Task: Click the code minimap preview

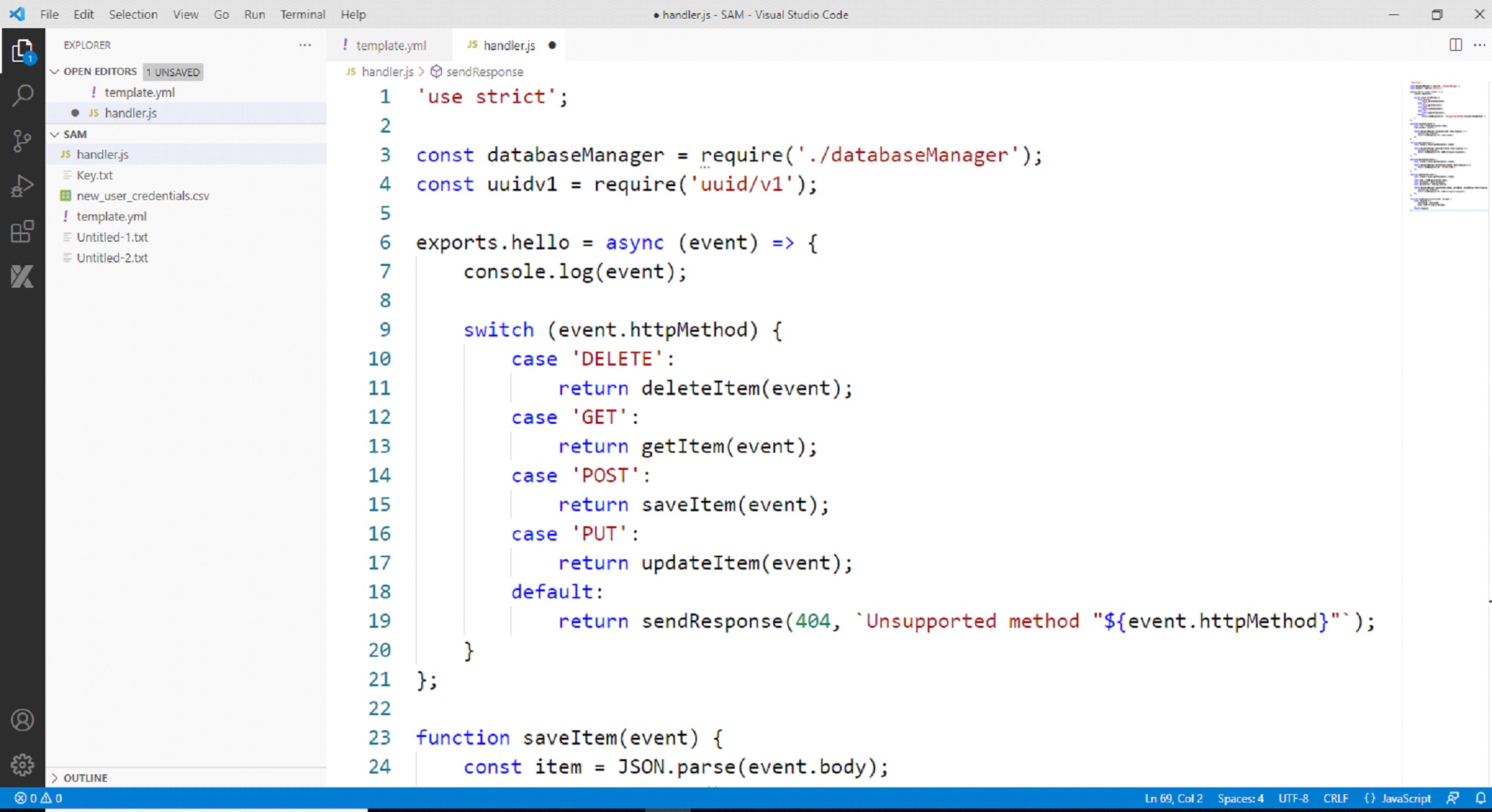Action: tap(1447, 144)
